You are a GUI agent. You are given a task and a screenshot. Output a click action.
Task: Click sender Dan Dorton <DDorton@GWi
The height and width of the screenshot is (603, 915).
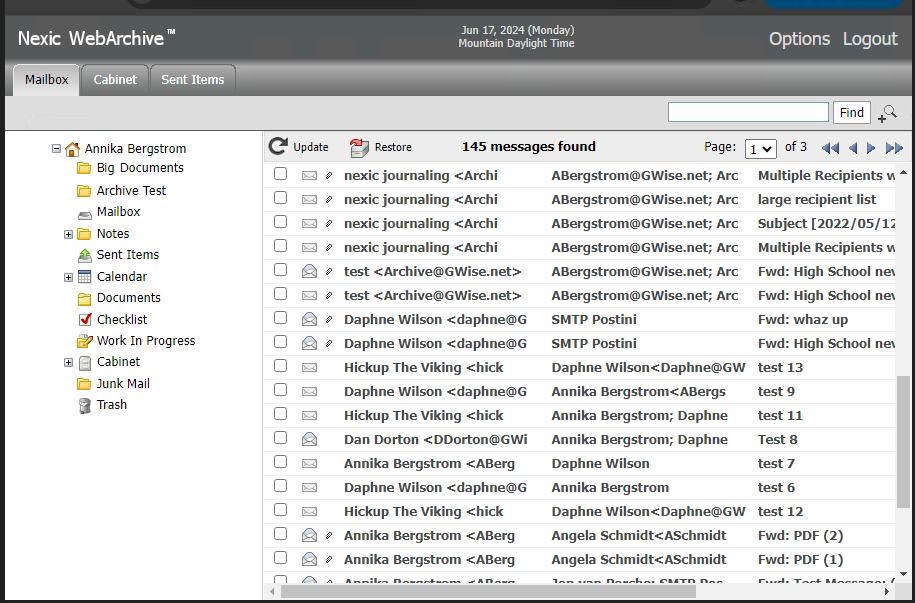[x=435, y=440]
